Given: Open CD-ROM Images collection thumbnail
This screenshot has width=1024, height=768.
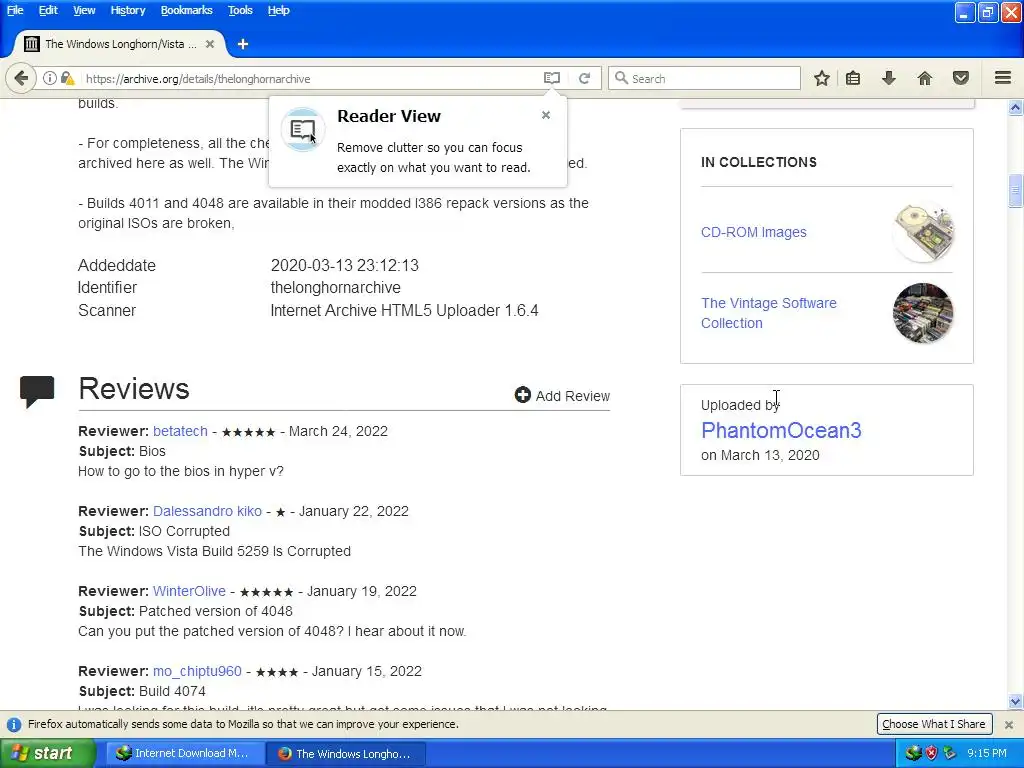Looking at the screenshot, I should pos(923,232).
